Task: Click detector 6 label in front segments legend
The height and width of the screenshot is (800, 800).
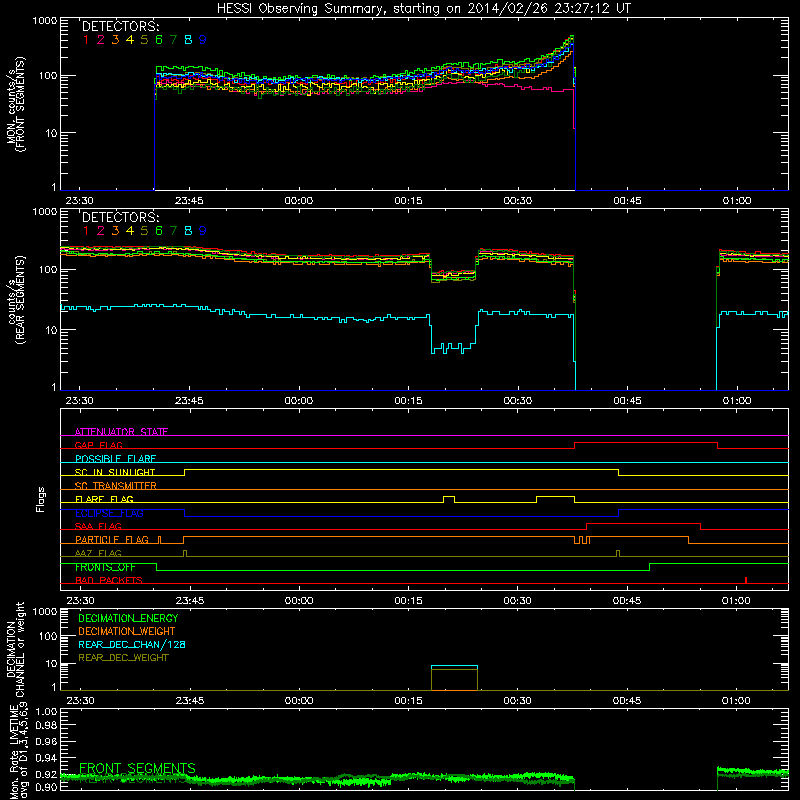Action: click(x=159, y=40)
